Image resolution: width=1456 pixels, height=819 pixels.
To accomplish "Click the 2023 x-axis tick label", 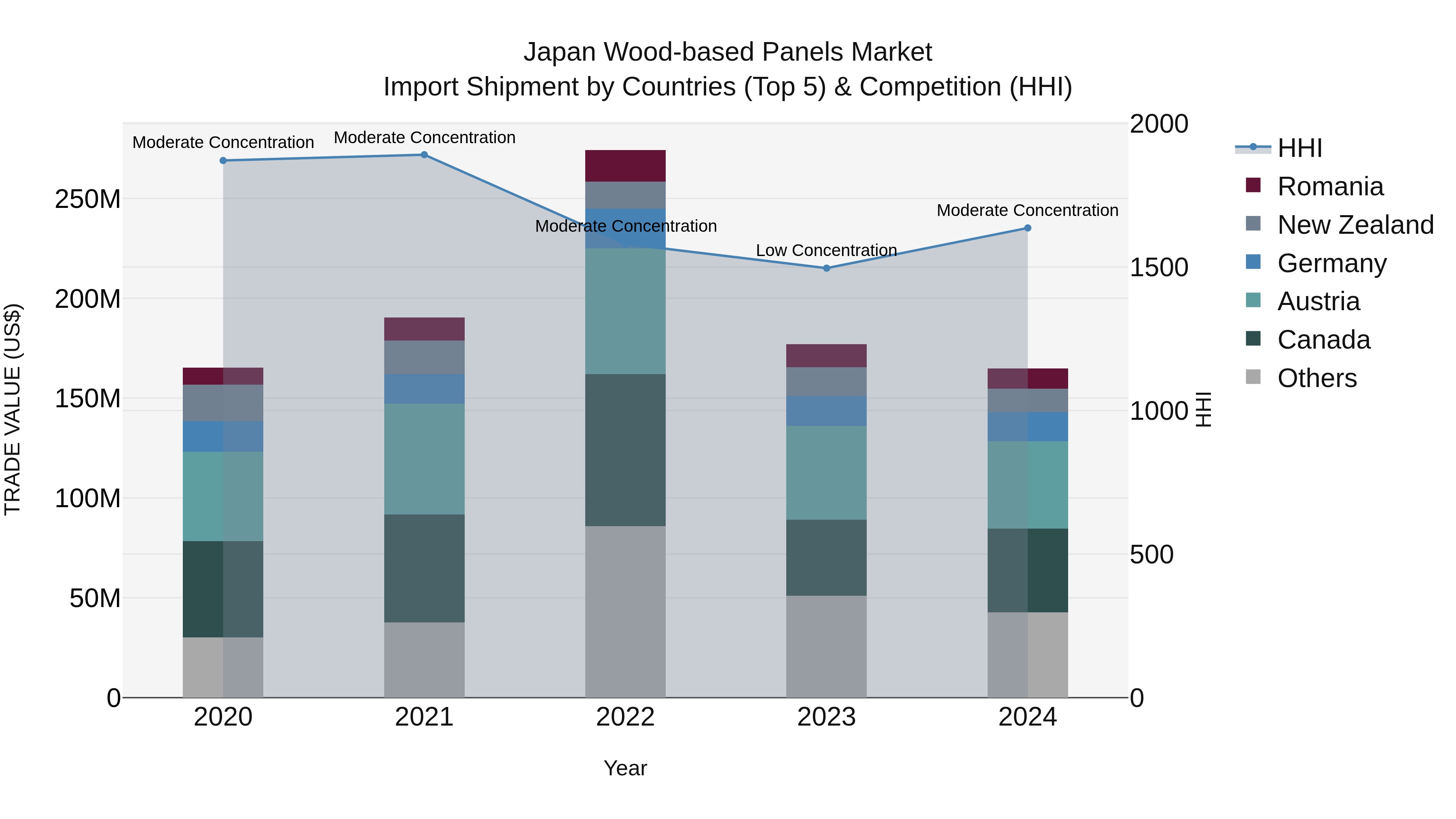I will click(826, 717).
